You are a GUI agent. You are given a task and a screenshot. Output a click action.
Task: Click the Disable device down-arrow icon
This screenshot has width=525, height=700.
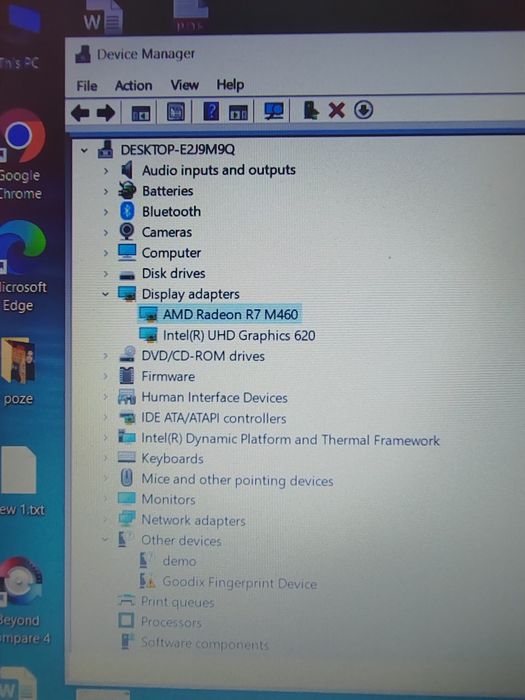[x=364, y=109]
